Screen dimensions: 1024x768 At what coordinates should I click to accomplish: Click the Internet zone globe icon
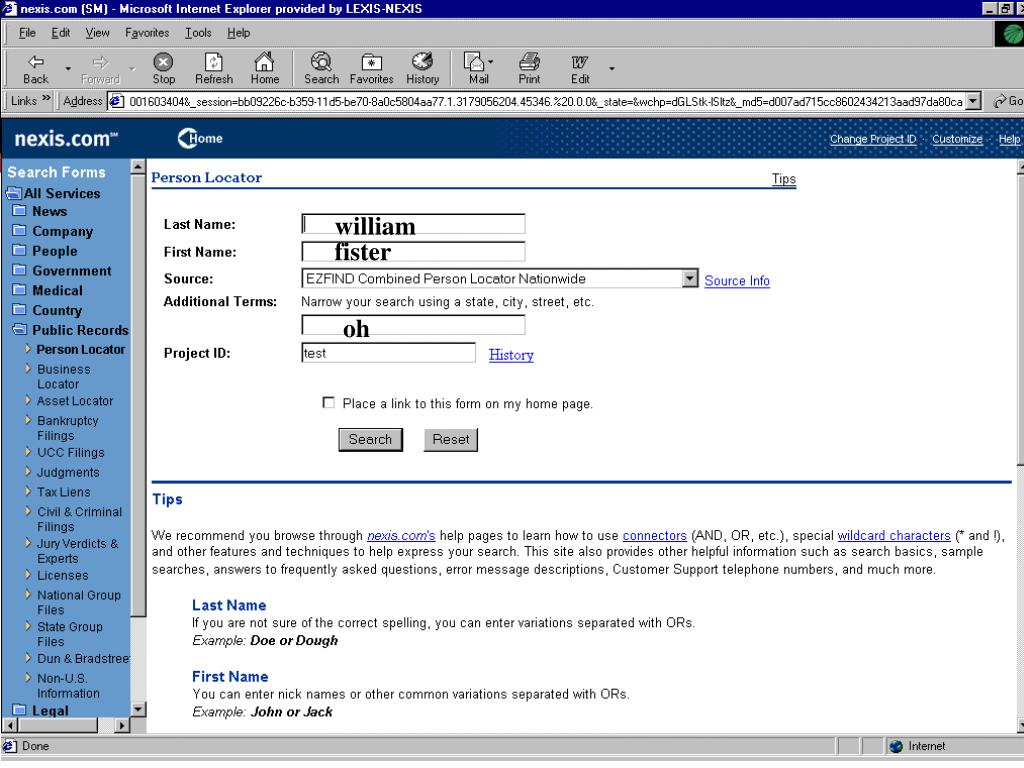[x=896, y=746]
